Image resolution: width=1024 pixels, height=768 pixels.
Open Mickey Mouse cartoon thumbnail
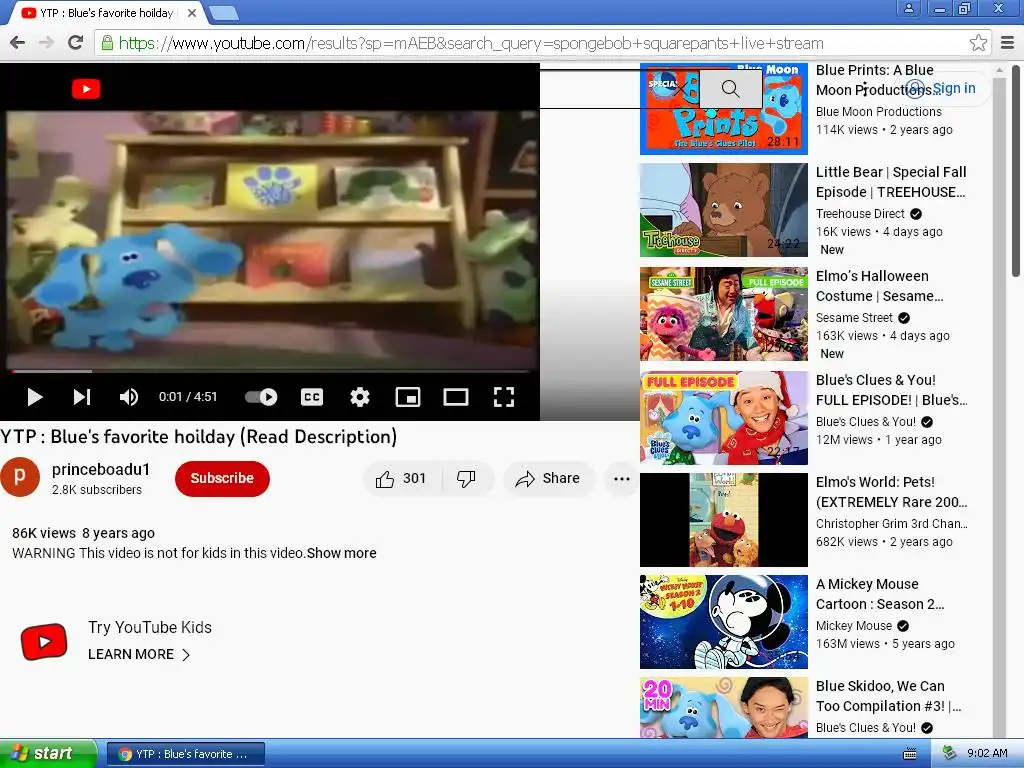(x=724, y=622)
